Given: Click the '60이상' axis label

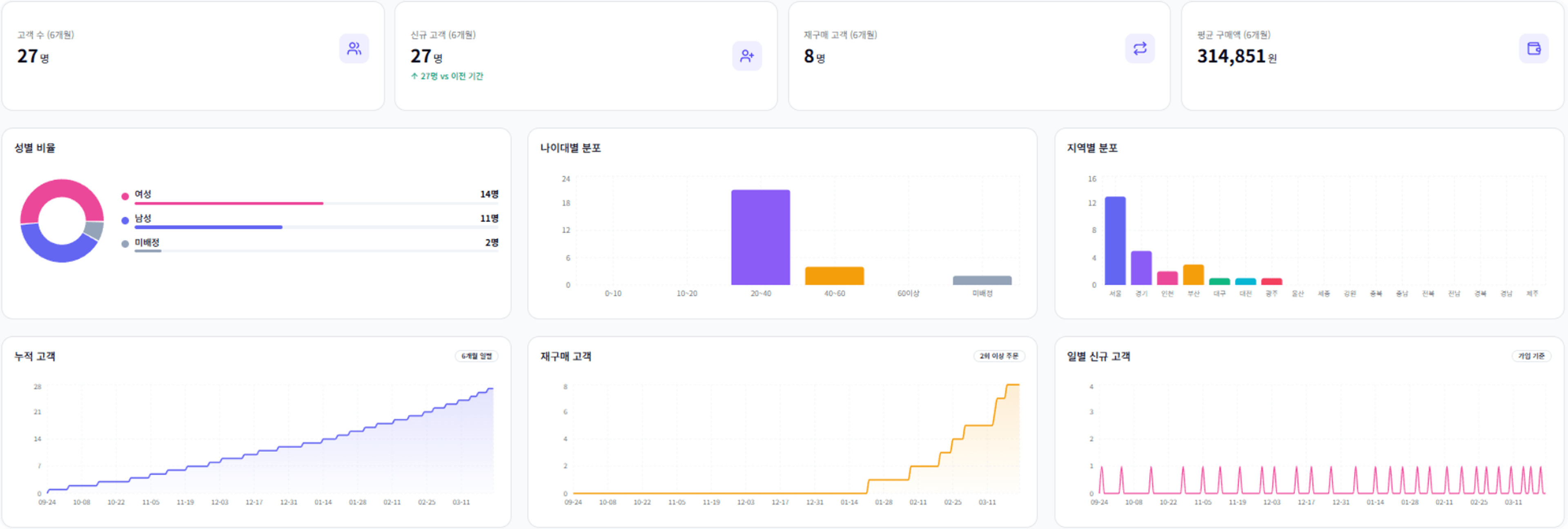Looking at the screenshot, I should point(908,293).
